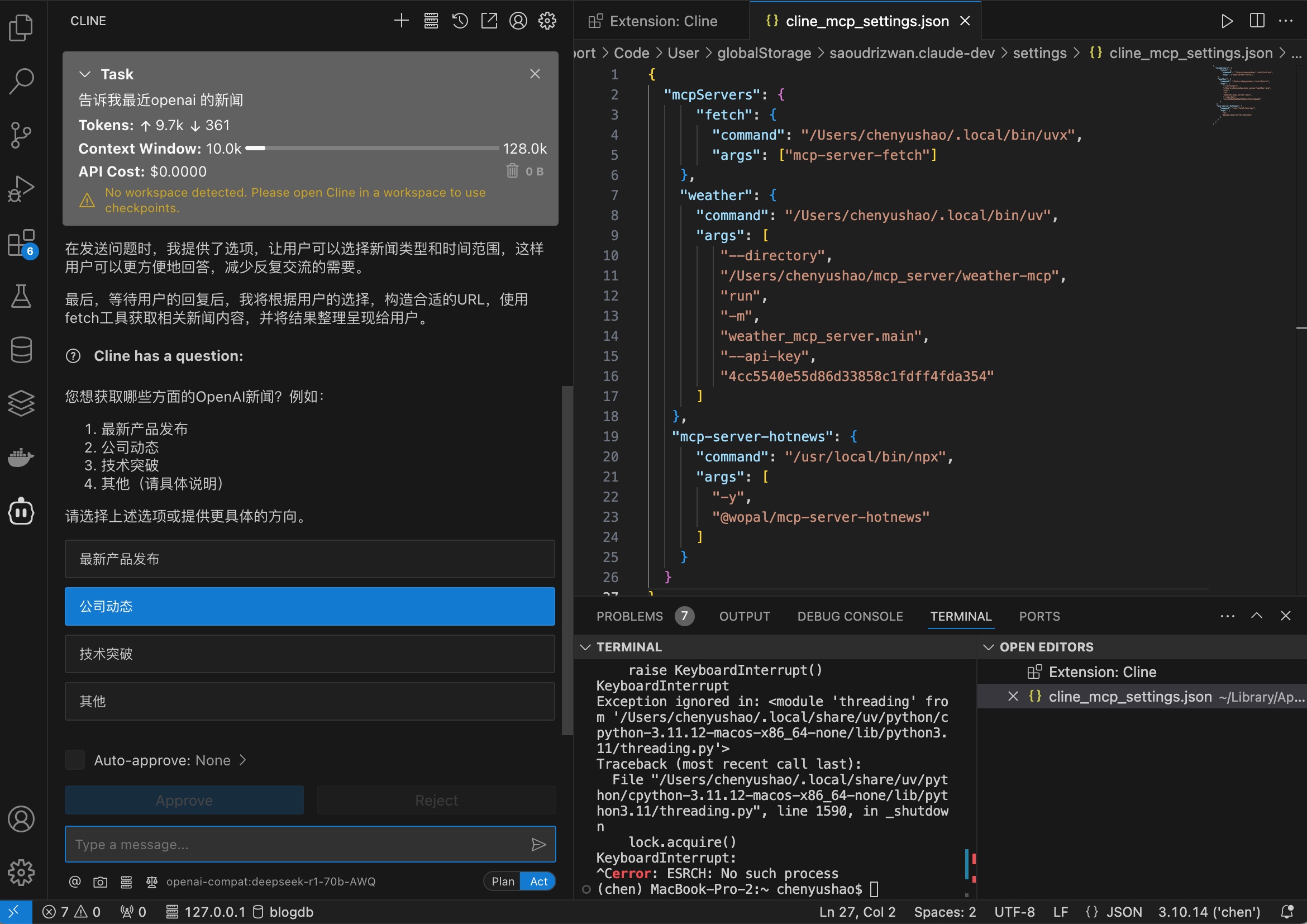This screenshot has height=924, width=1307.
Task: Expand Auto-approve options chevron
Action: point(243,760)
